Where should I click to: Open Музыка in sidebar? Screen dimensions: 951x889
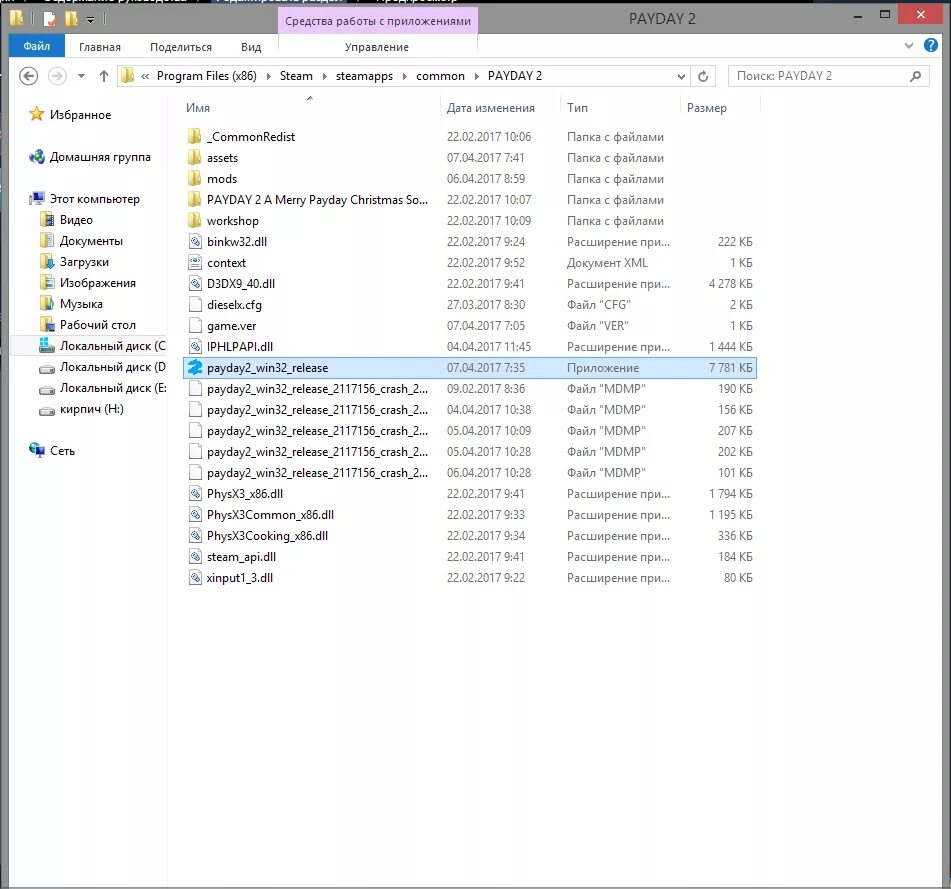[81, 303]
